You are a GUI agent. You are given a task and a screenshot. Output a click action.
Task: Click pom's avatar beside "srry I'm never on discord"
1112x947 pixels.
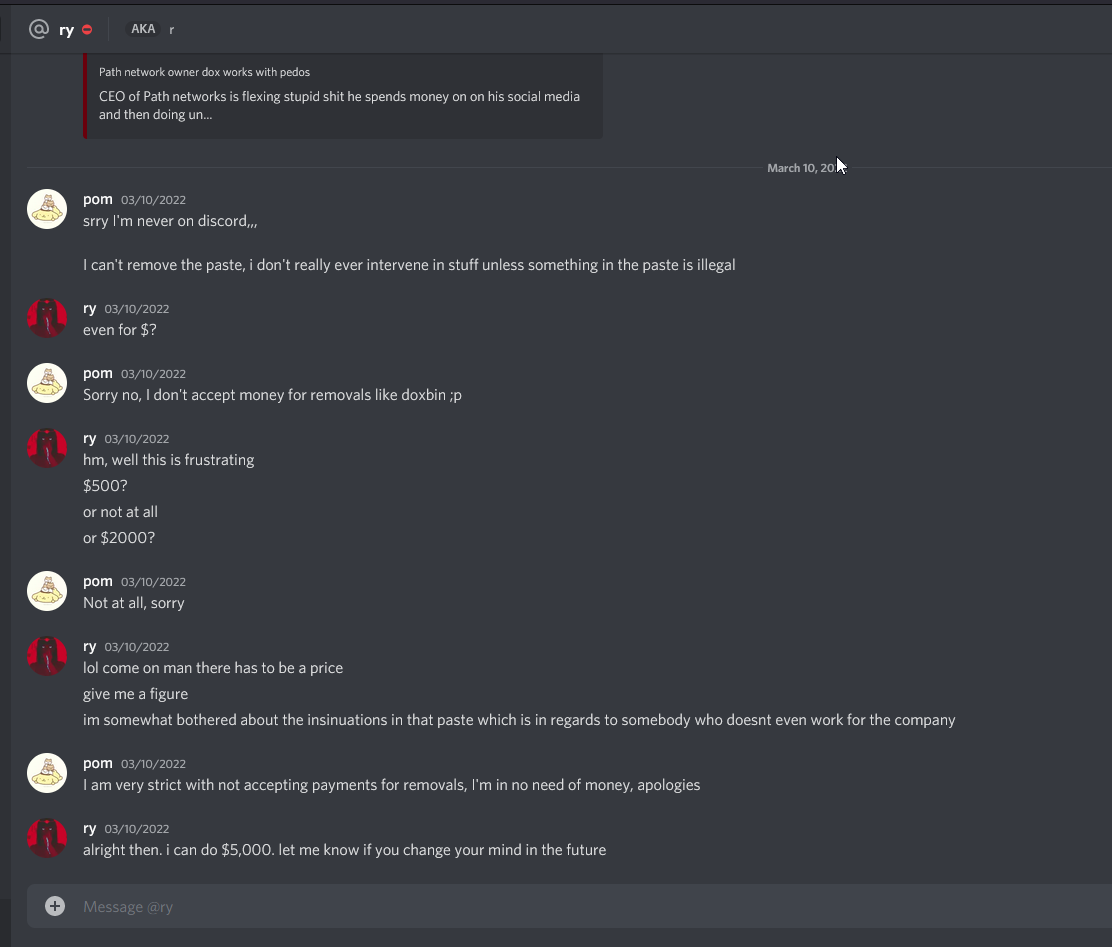(x=47, y=209)
